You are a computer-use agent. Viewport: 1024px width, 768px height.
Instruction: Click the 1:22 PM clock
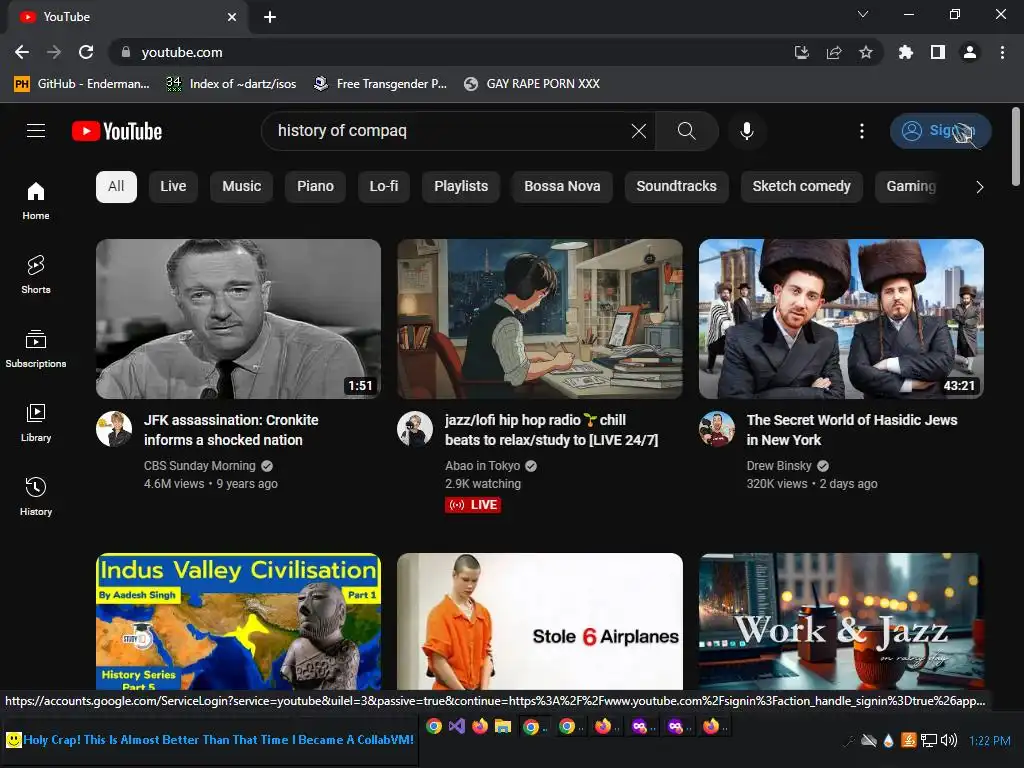989,741
